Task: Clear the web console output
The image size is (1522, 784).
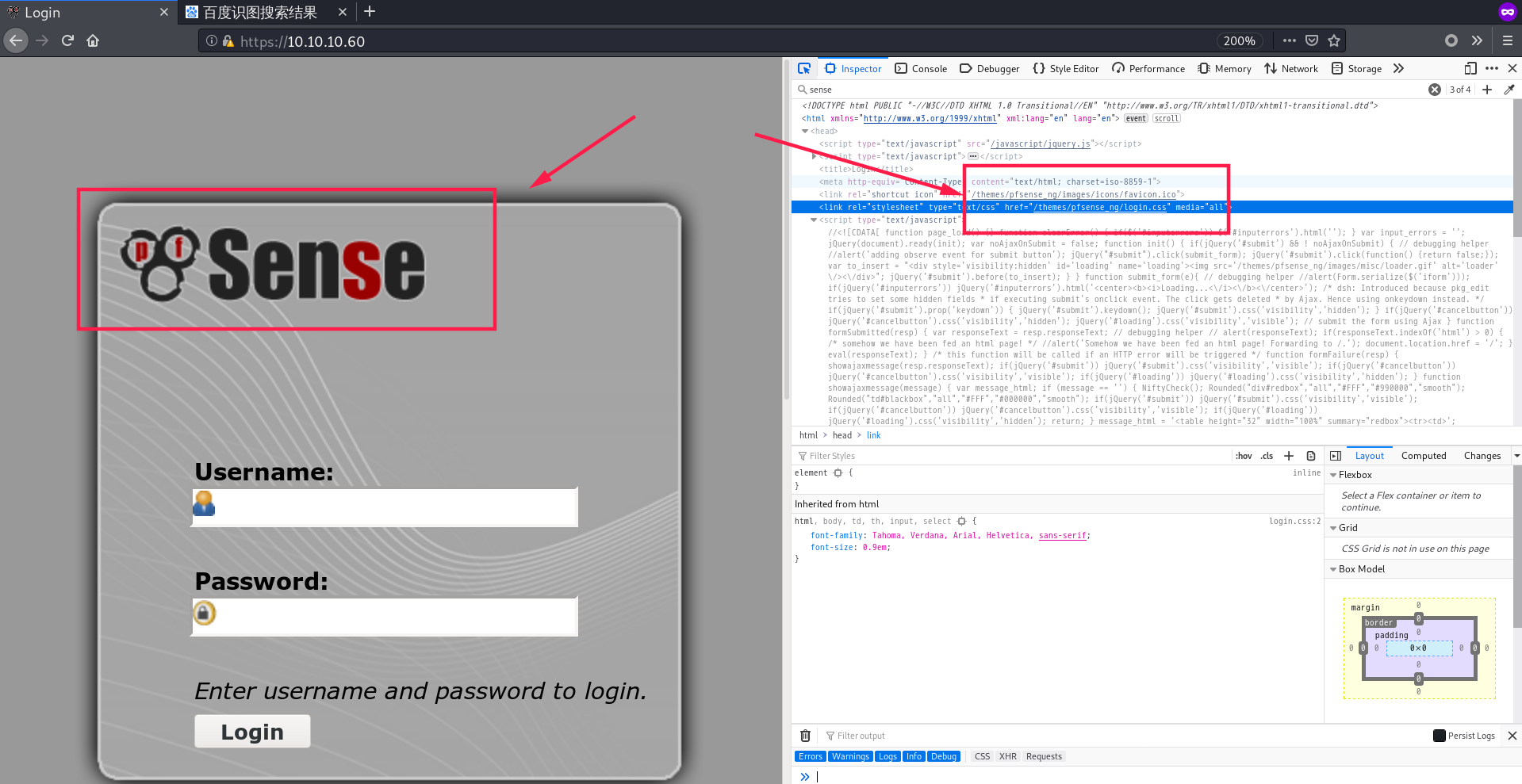Action: (805, 736)
